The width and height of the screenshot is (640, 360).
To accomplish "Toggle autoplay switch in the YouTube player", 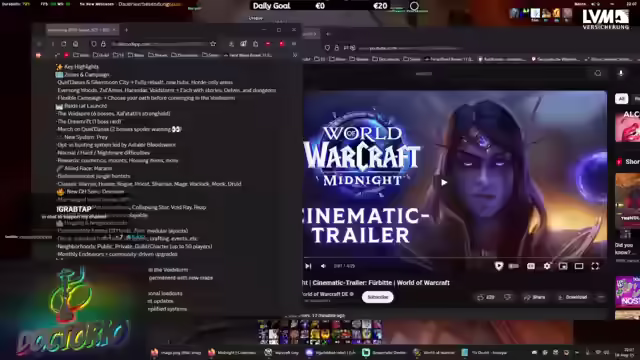I will (513, 266).
